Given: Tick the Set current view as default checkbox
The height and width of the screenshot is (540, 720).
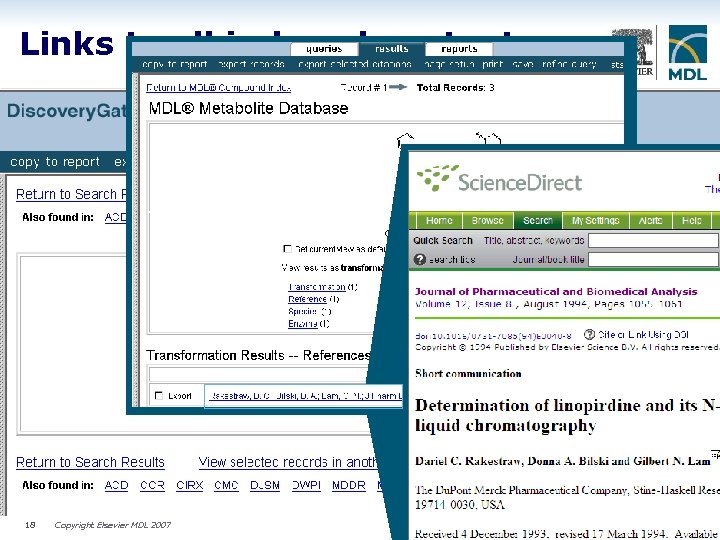Looking at the screenshot, I should (287, 249).
